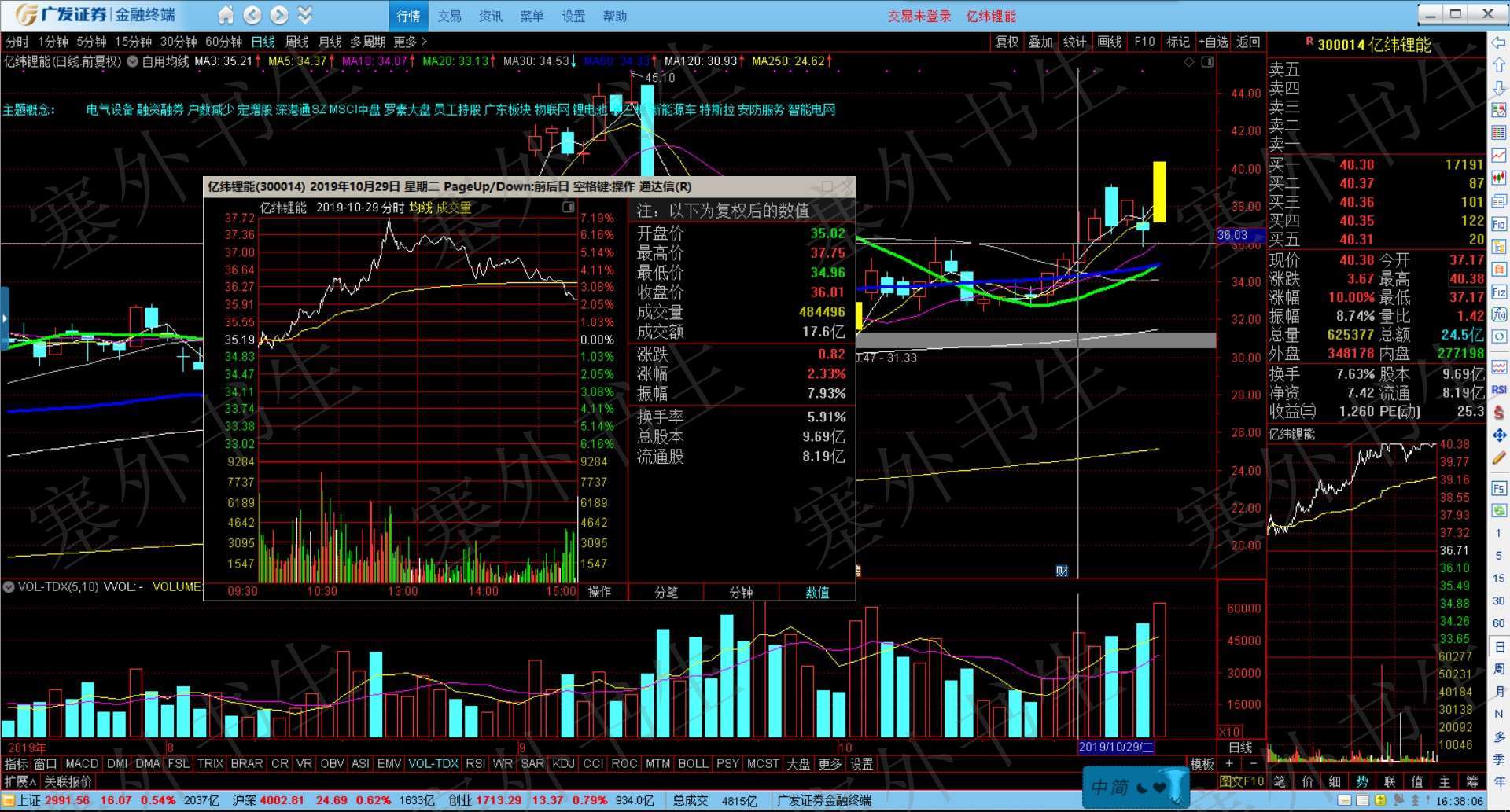
Task: Select the pencil drawing sidebar icon
Action: pos(1499,458)
